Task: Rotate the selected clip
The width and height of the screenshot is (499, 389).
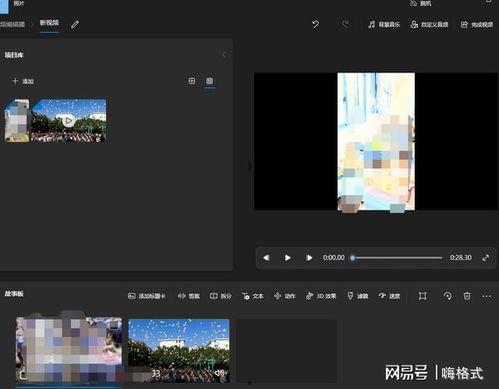Action: pyautogui.click(x=447, y=296)
